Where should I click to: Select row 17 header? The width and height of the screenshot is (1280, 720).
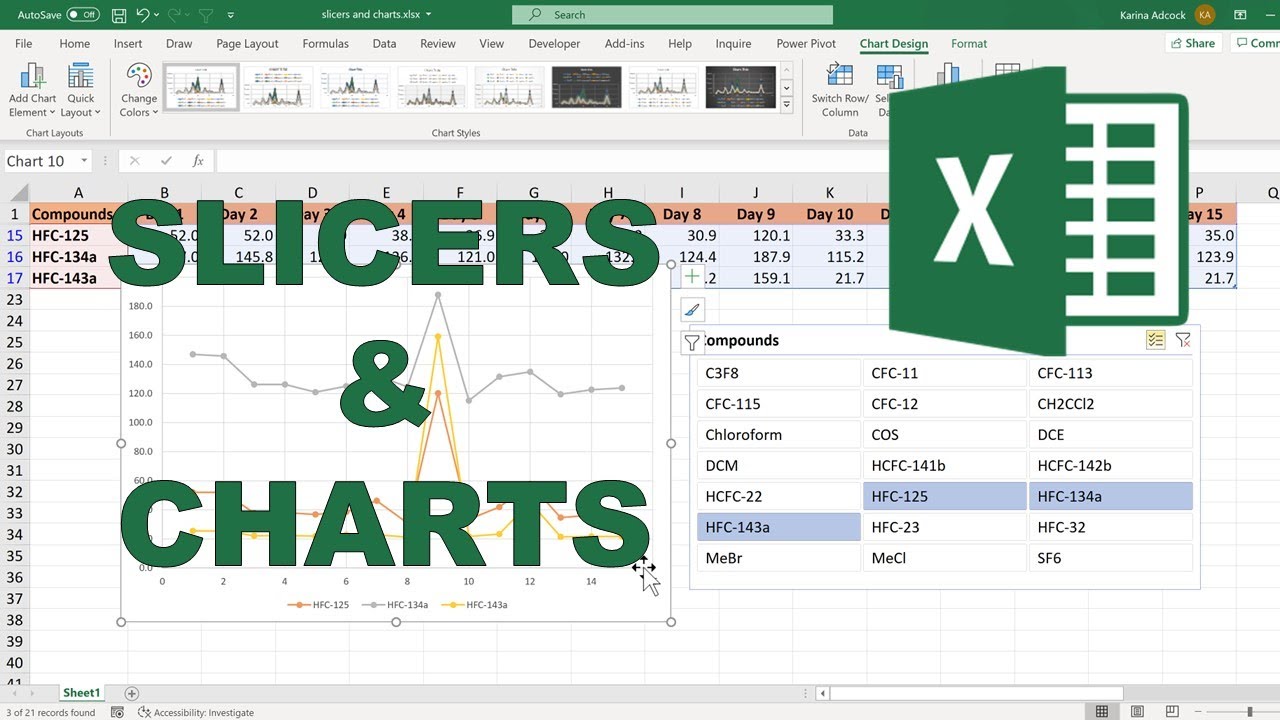[x=15, y=278]
